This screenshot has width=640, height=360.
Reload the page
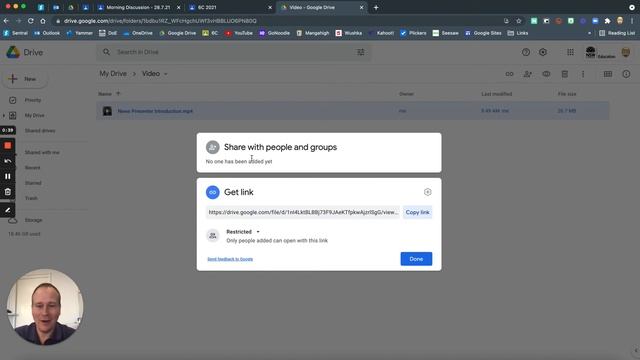31,21
